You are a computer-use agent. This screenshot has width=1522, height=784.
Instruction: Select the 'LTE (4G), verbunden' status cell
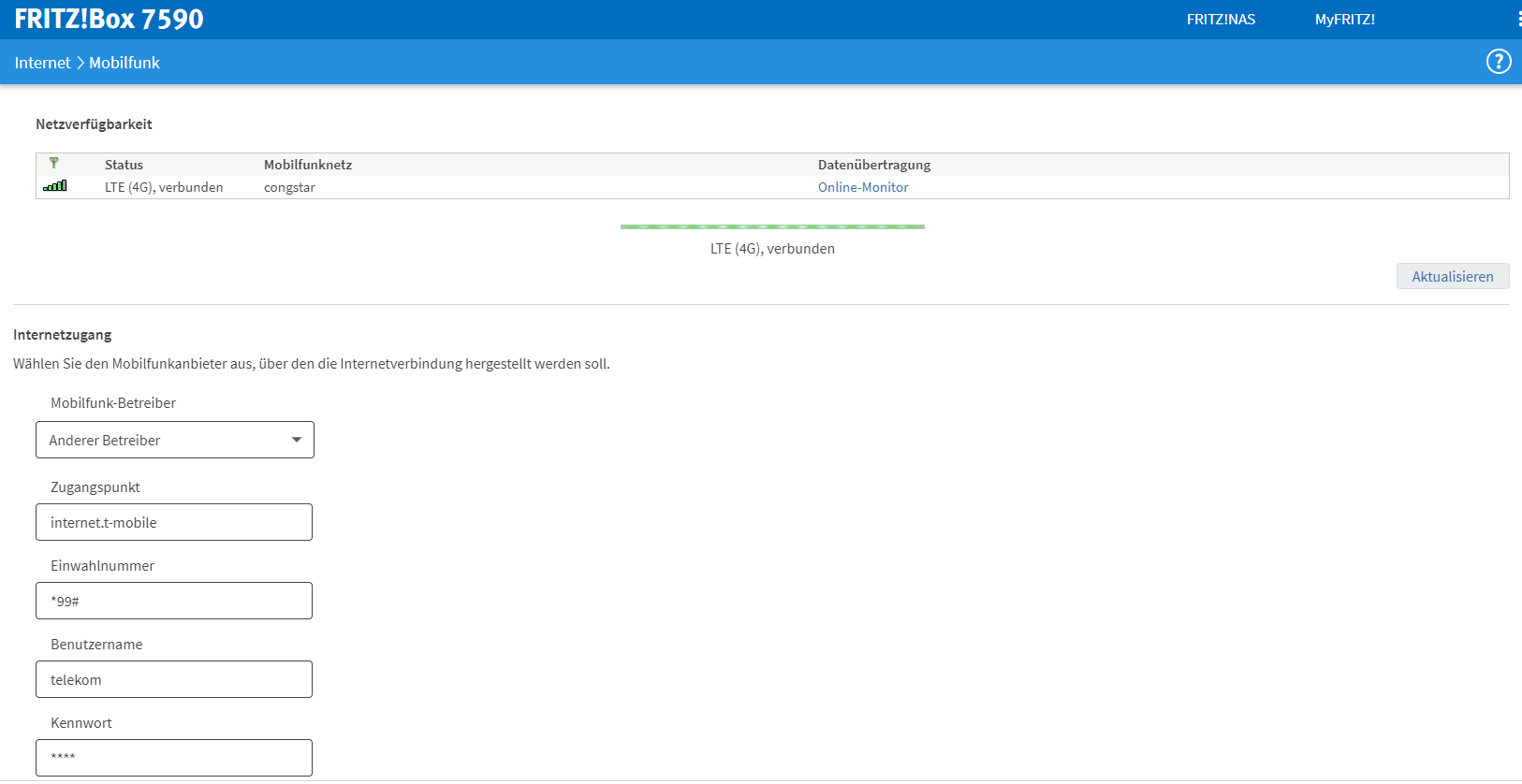(x=164, y=187)
